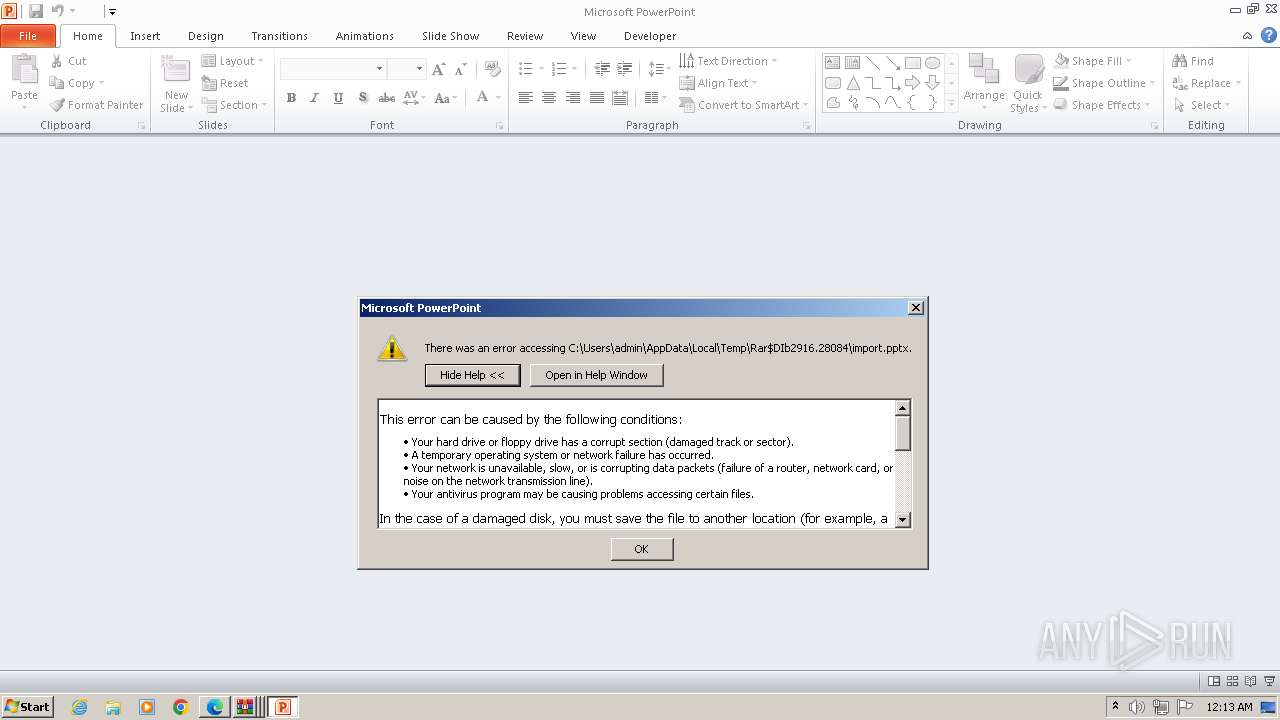The image size is (1280, 720).
Task: Open the Shape Effects menu
Action: click(x=1102, y=105)
